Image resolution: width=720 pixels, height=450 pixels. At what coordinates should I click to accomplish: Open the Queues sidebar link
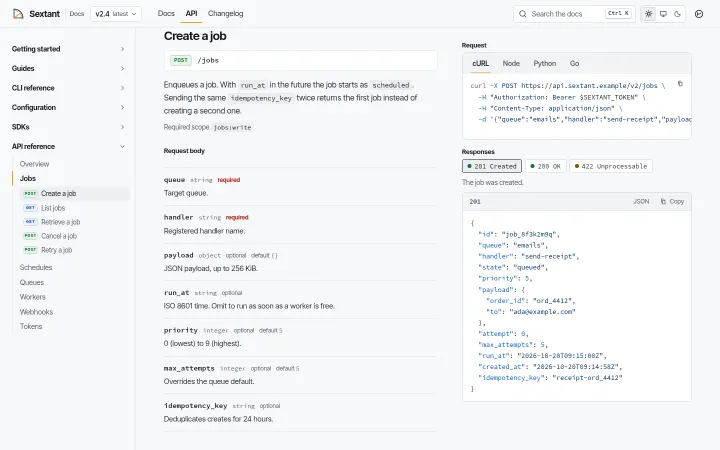pyautogui.click(x=32, y=282)
